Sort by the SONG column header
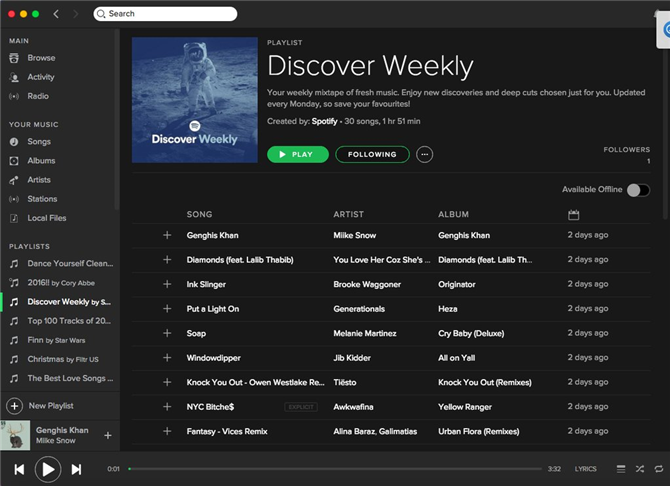Viewport: 670px width, 486px height. pos(199,214)
